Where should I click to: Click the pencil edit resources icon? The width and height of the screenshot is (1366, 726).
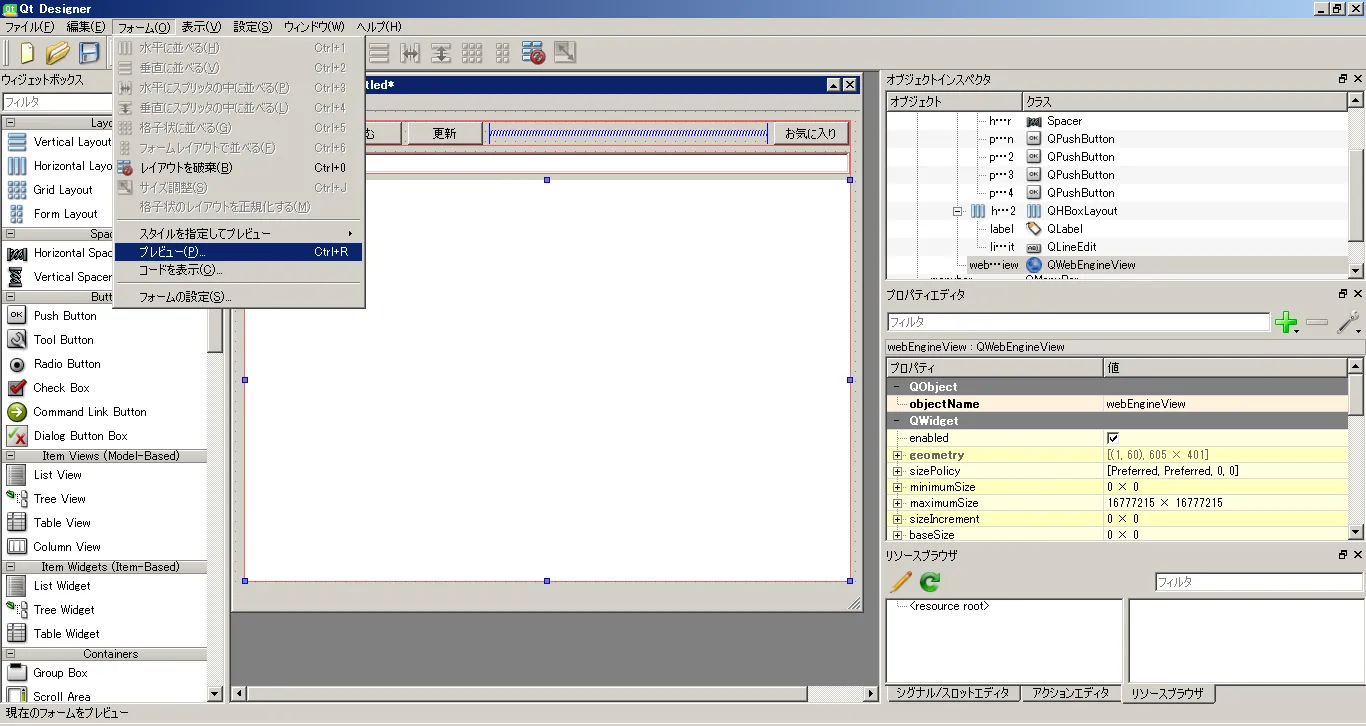point(901,581)
